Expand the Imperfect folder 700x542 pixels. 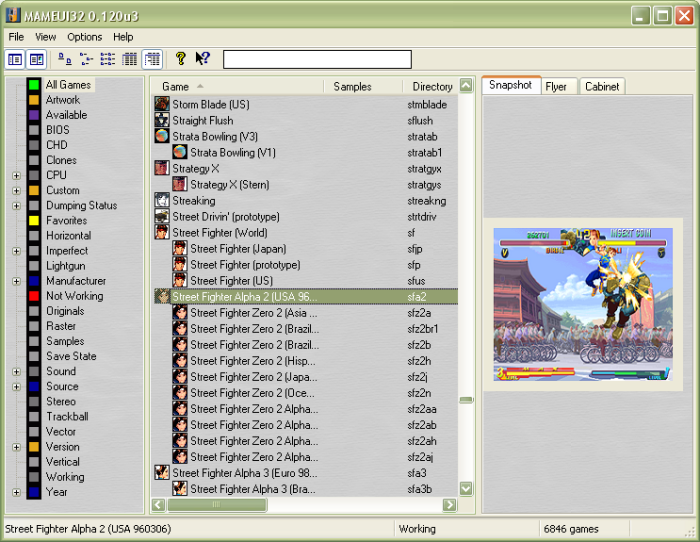point(17,251)
